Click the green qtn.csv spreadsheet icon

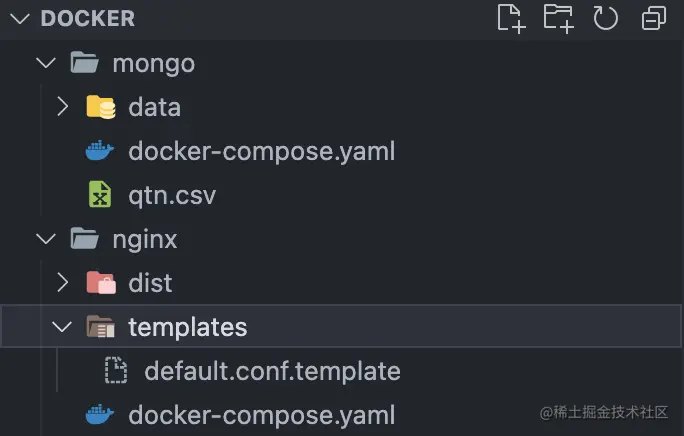tap(100, 195)
